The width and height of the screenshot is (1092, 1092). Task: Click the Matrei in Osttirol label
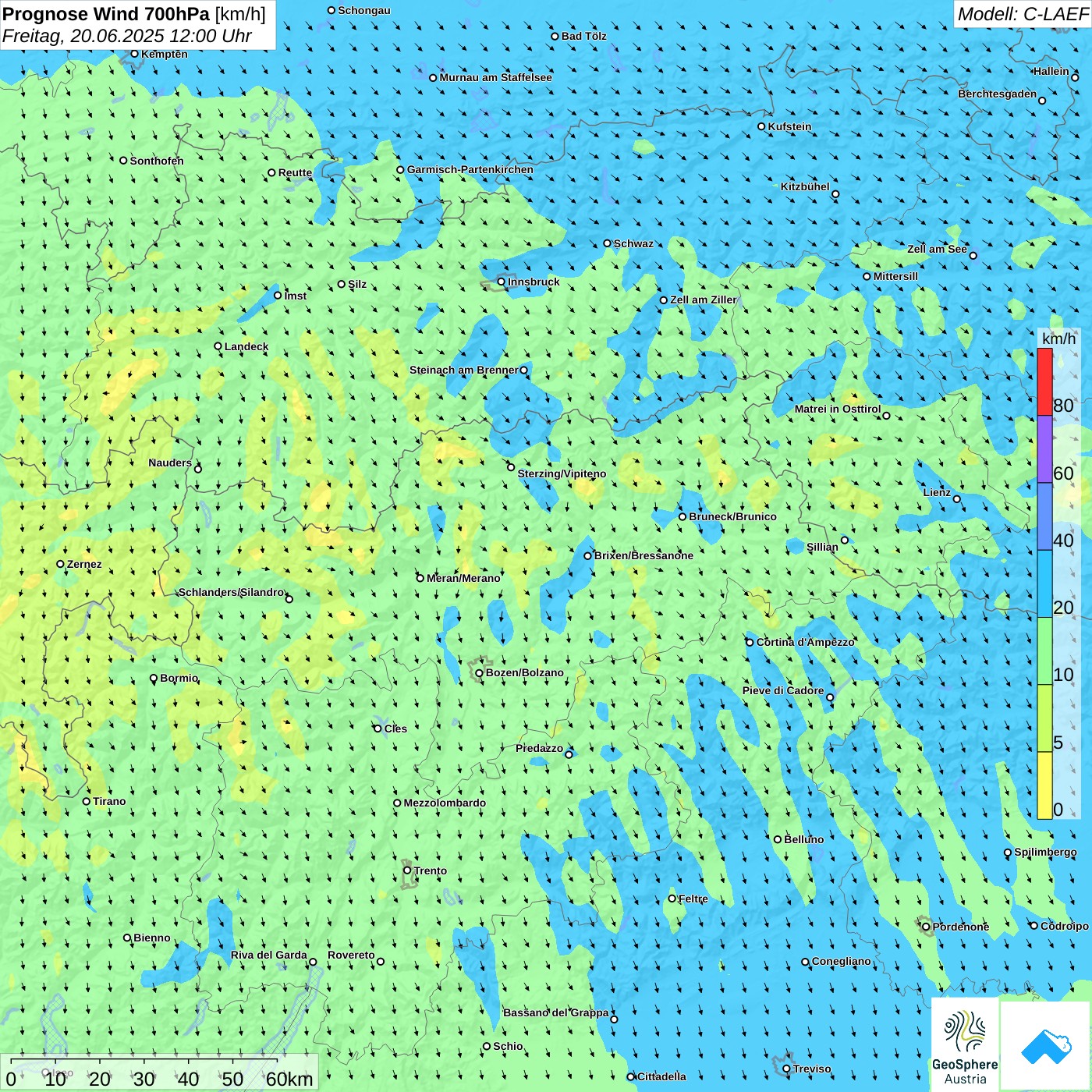[838, 409]
